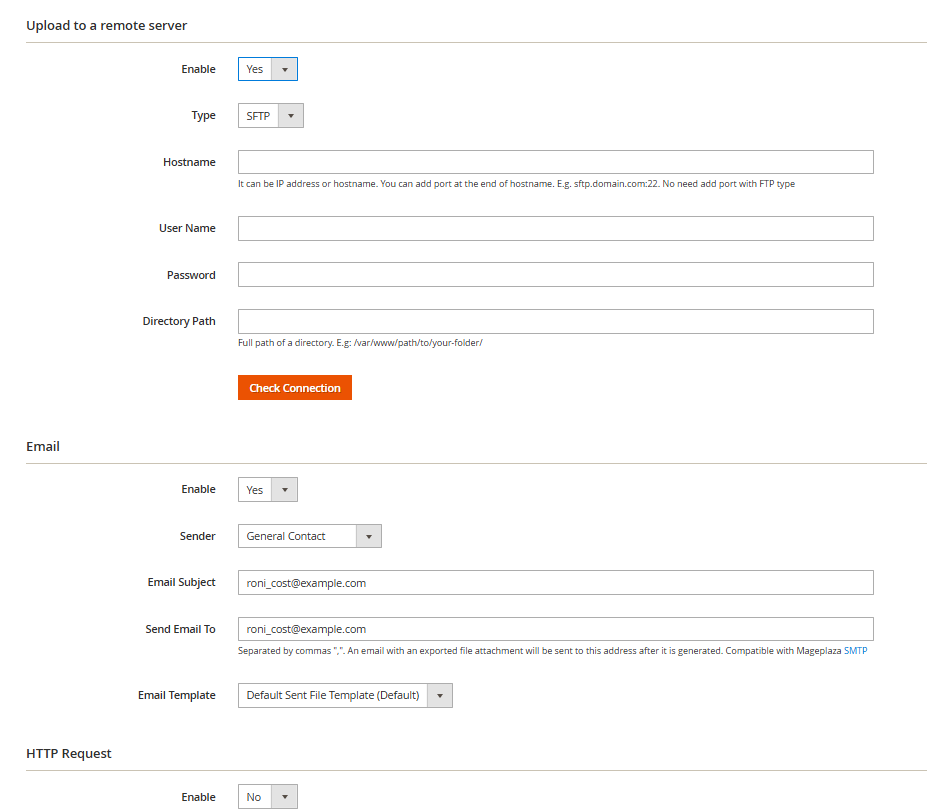The height and width of the screenshot is (812, 927).
Task: Open the Enable dropdown under Upload to a remote server
Action: coord(267,69)
